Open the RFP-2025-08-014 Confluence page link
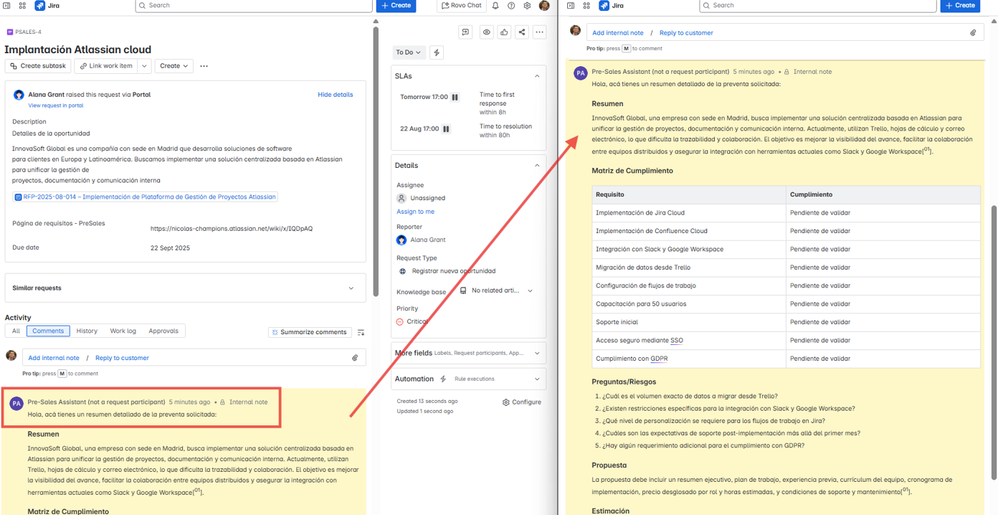998x515 pixels. point(145,197)
